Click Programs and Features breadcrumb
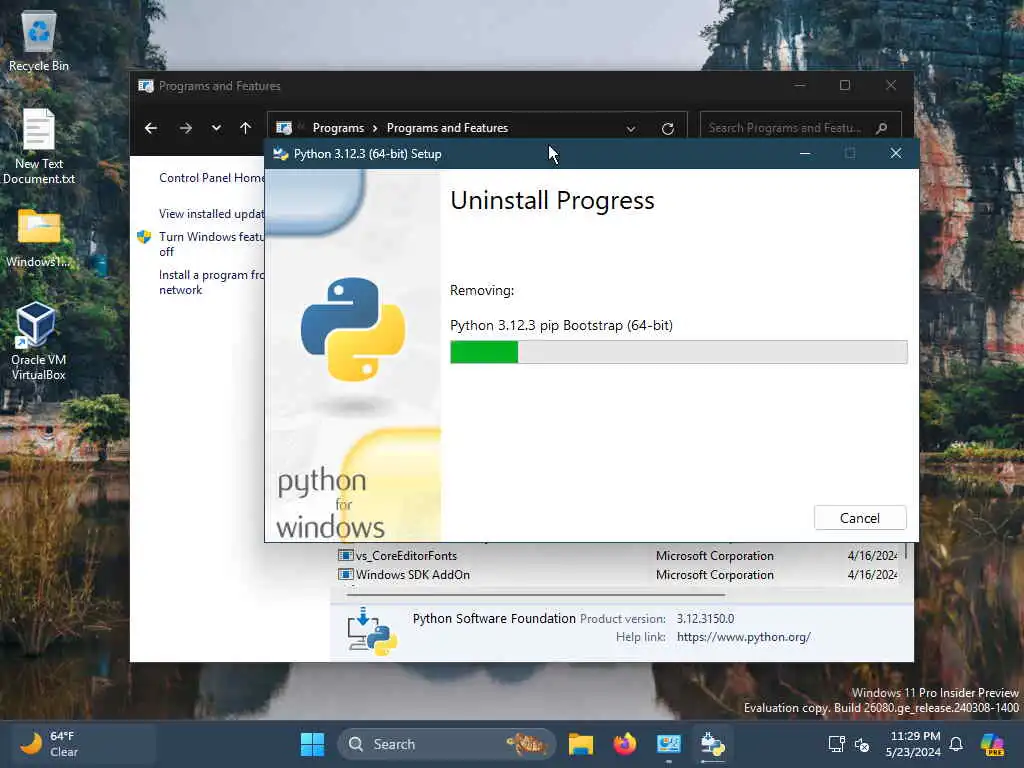Screen dimensions: 1024x768 click(x=447, y=128)
